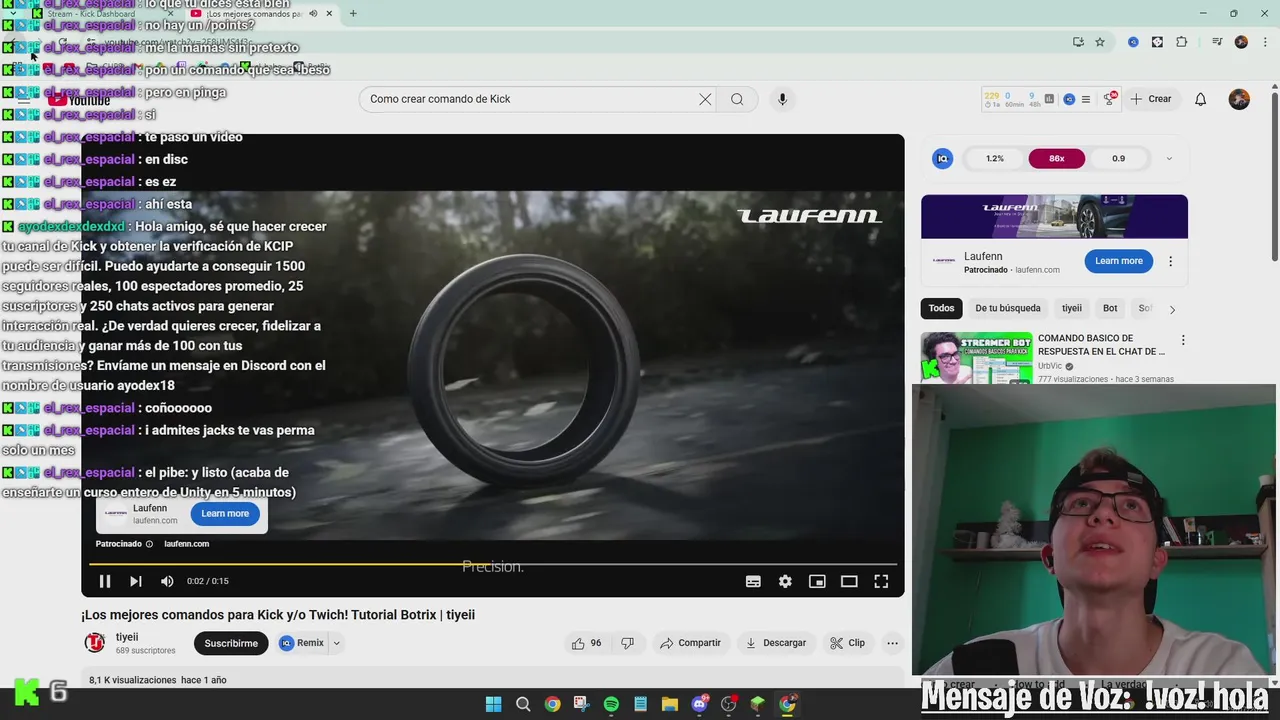The image size is (1280, 720).
Task: Enable miniplayer mode
Action: (x=817, y=581)
